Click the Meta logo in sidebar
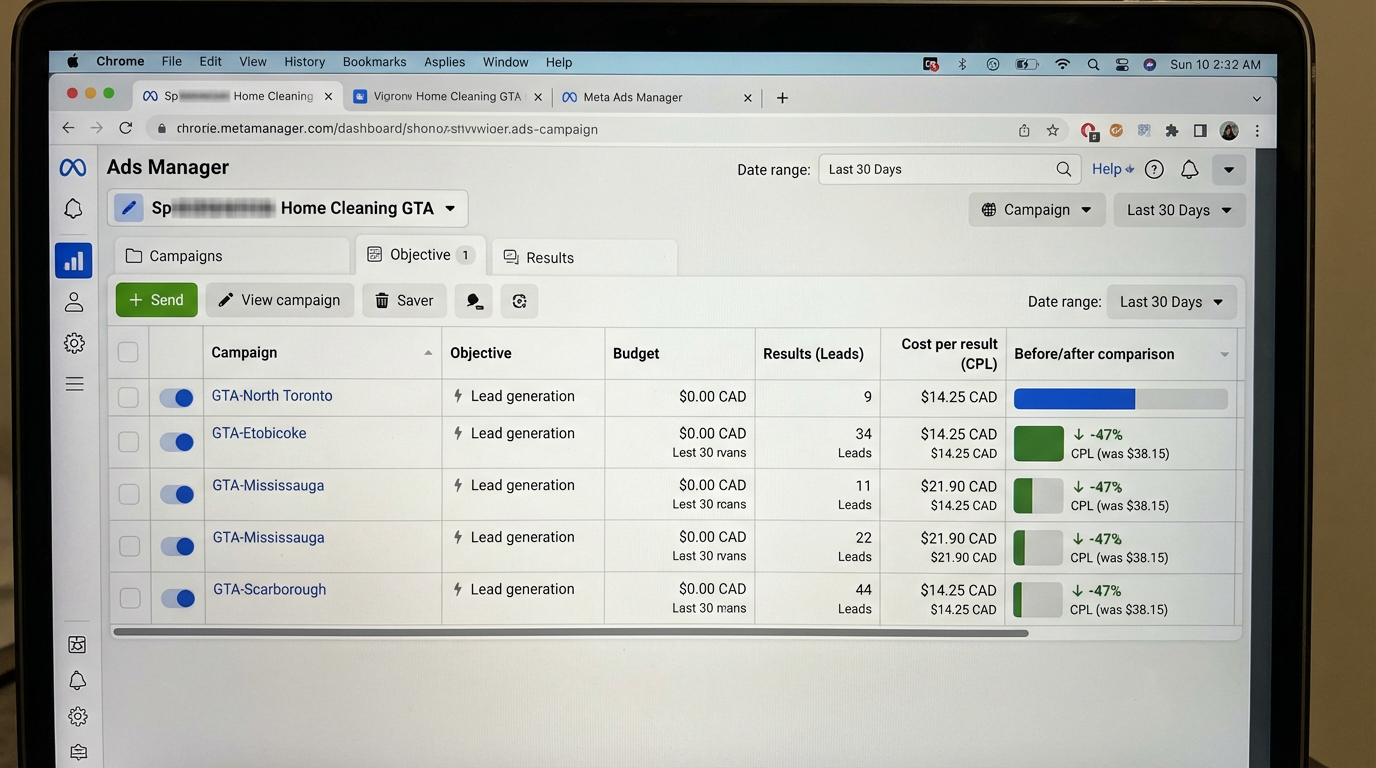This screenshot has width=1376, height=768. point(73,168)
